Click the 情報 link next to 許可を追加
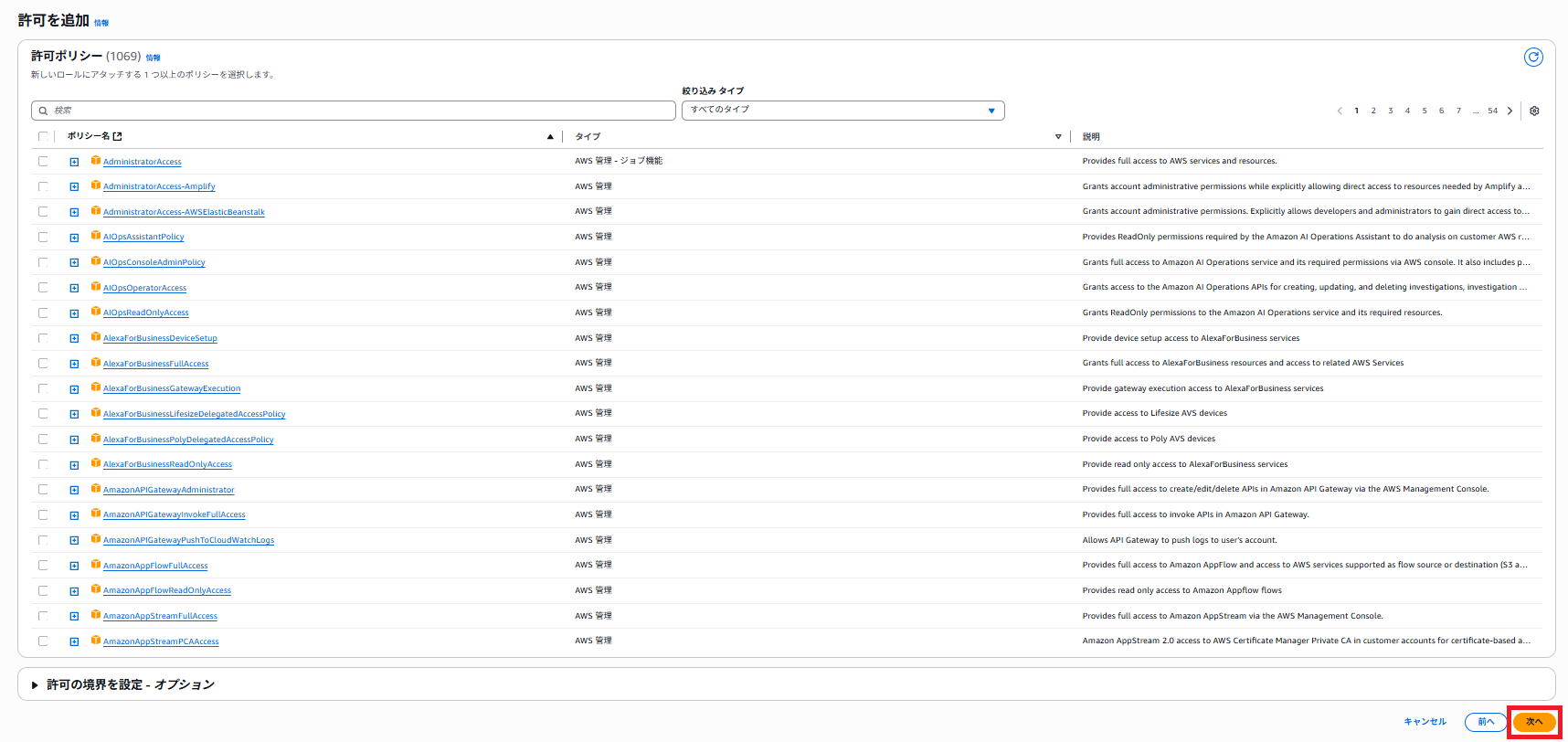Viewport: 1568px width, 742px height. click(101, 23)
